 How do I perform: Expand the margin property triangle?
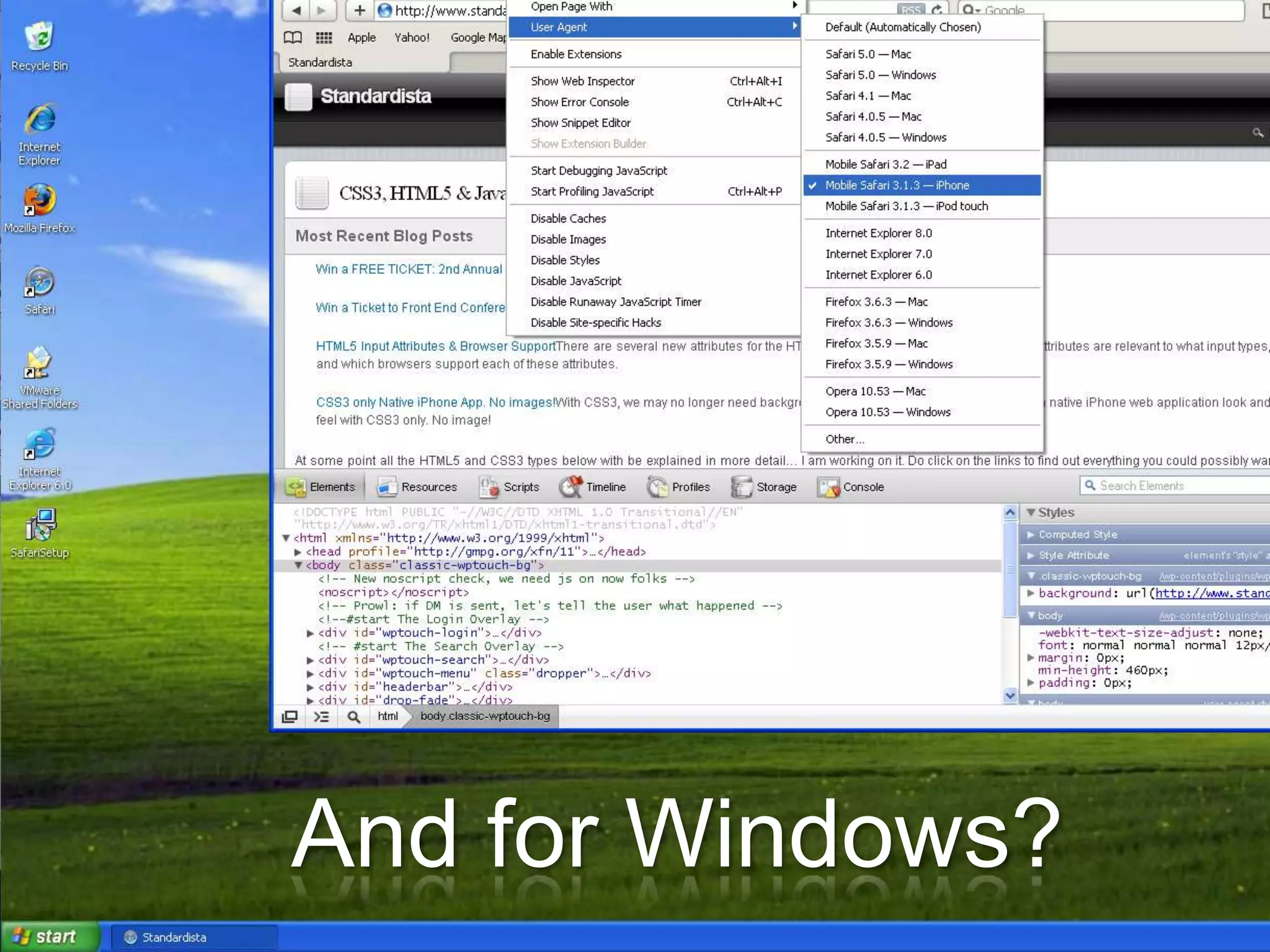[1031, 658]
